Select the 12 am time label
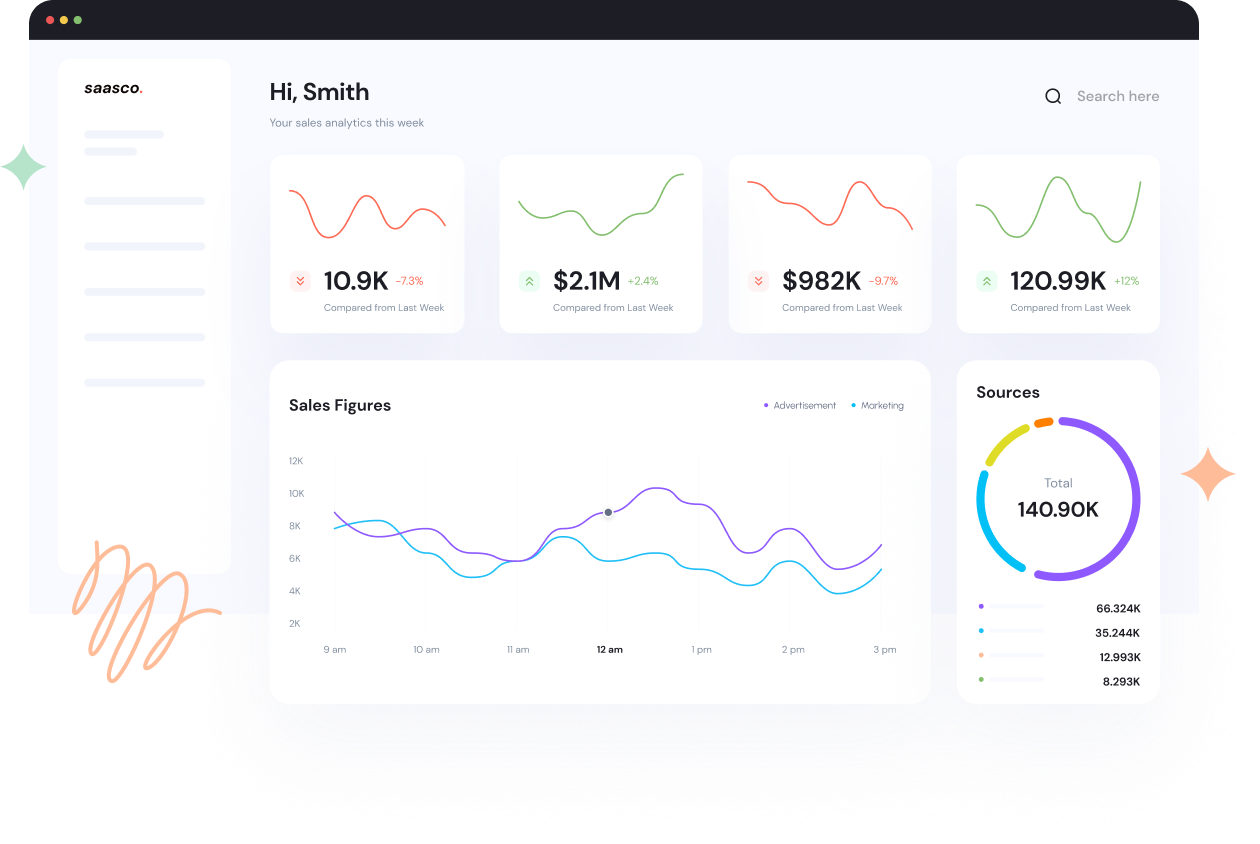Viewport: 1260px width, 844px height. 609,650
